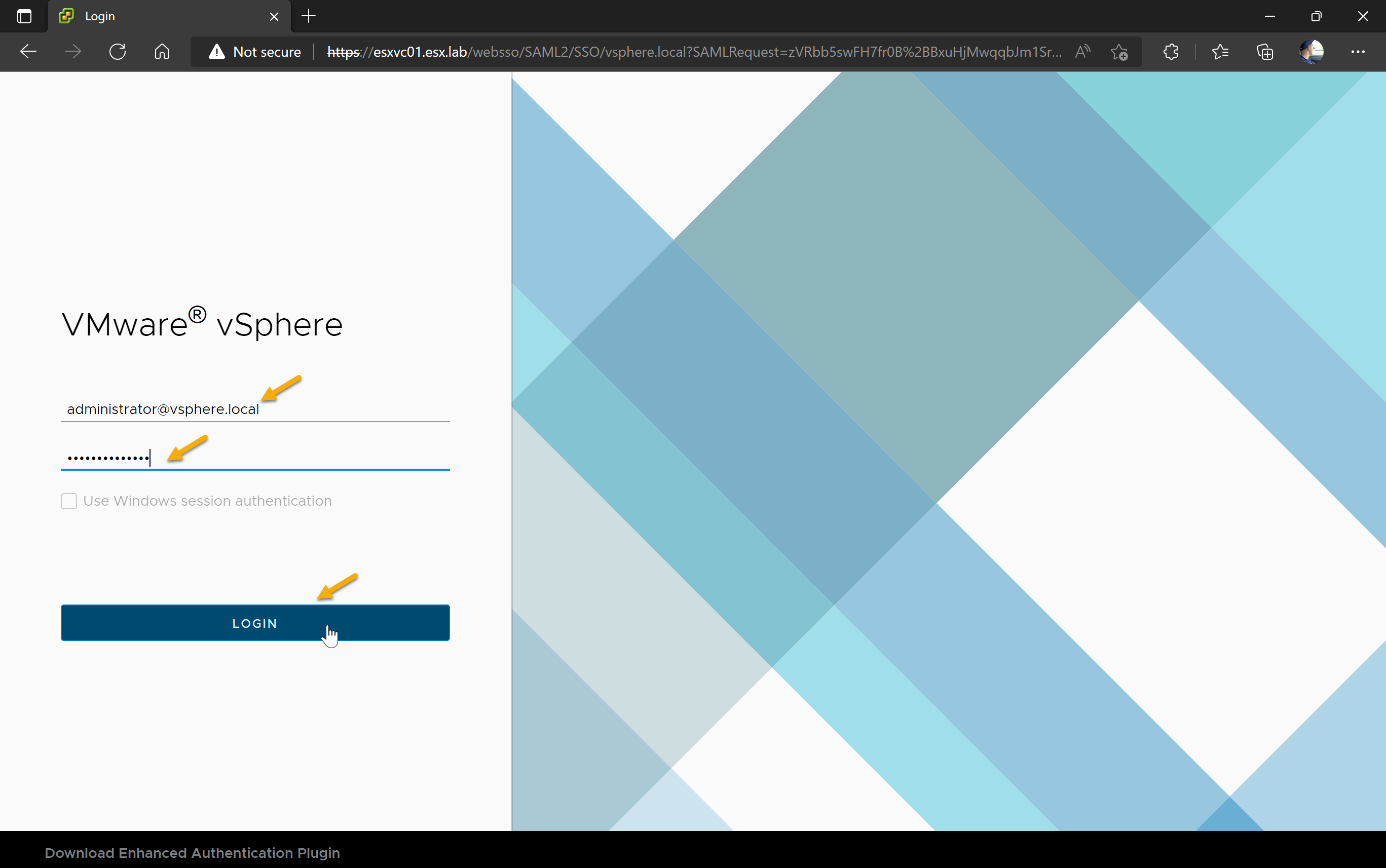The height and width of the screenshot is (868, 1386).
Task: Open a new browser tab
Action: point(309,16)
